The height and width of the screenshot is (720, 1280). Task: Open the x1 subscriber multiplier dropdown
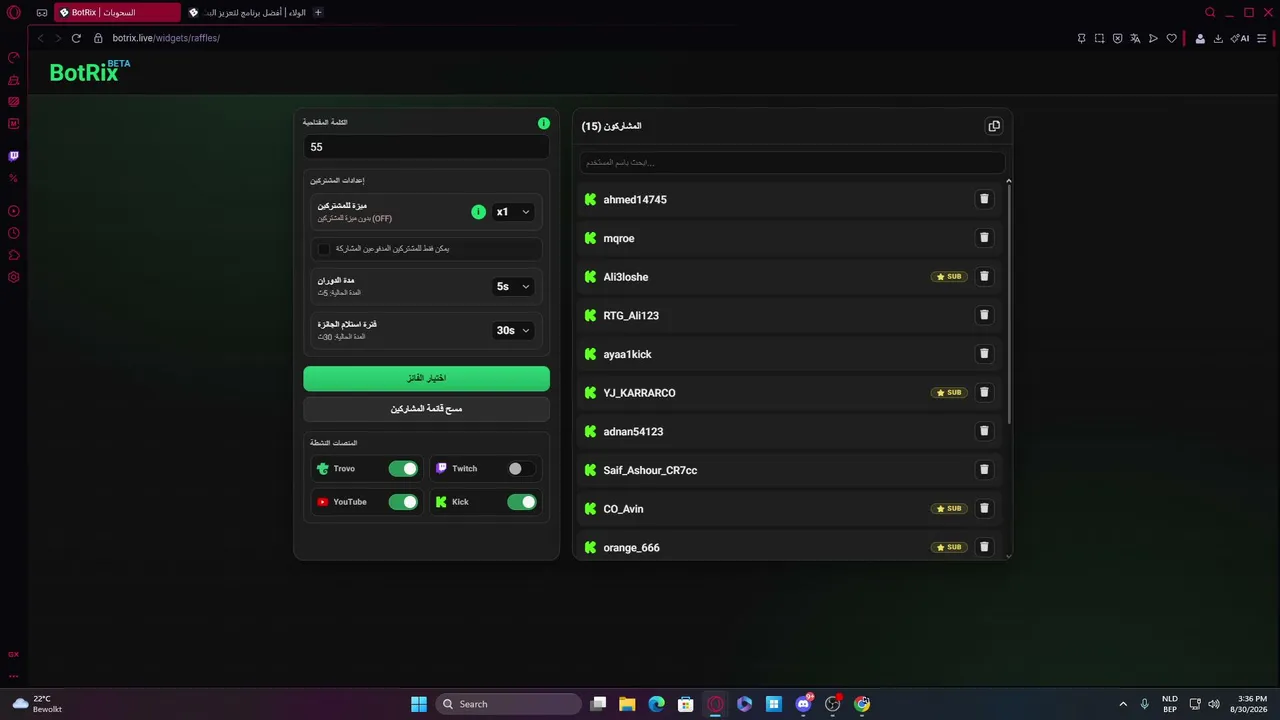tap(513, 212)
